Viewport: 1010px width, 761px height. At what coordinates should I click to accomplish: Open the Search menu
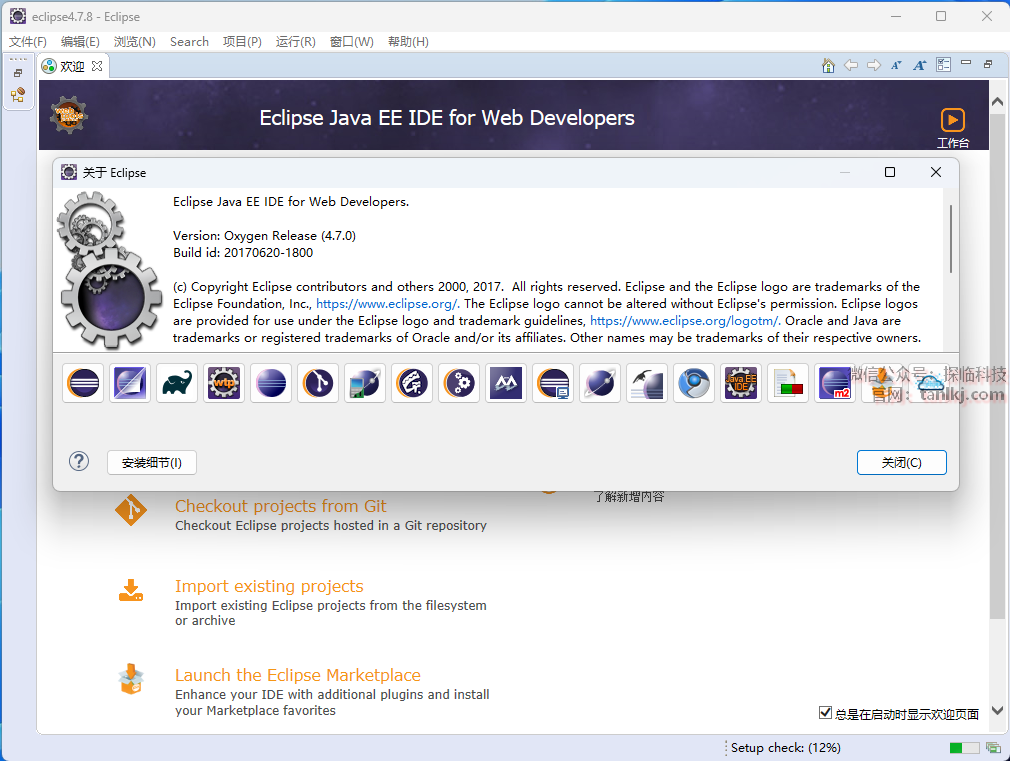pos(189,42)
